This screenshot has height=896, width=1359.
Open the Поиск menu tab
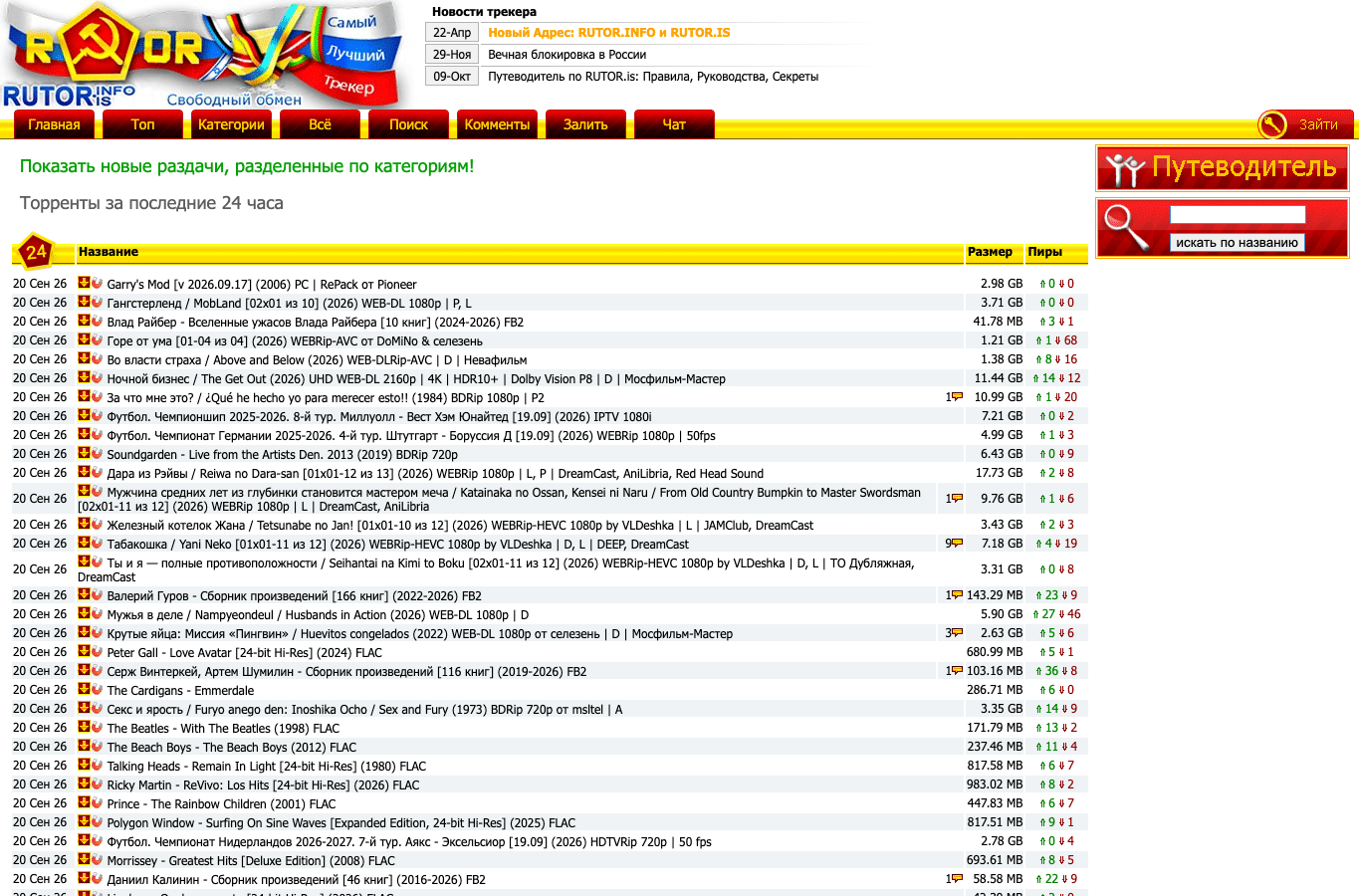point(408,124)
